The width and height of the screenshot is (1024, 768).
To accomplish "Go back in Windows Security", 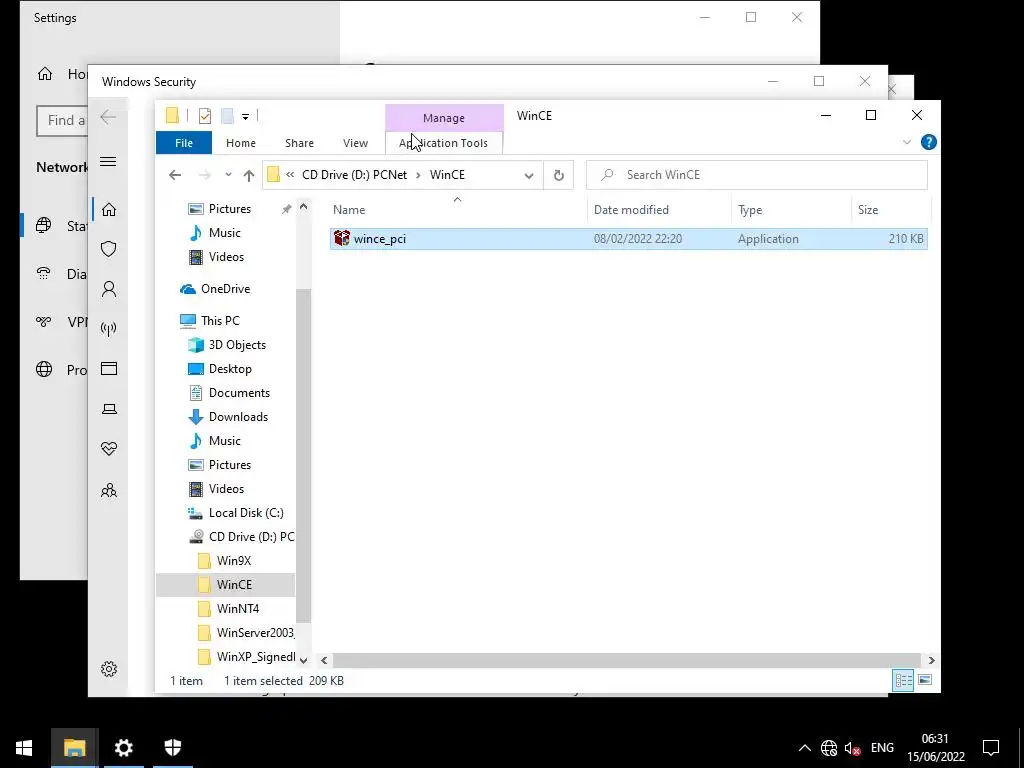I will click(108, 118).
